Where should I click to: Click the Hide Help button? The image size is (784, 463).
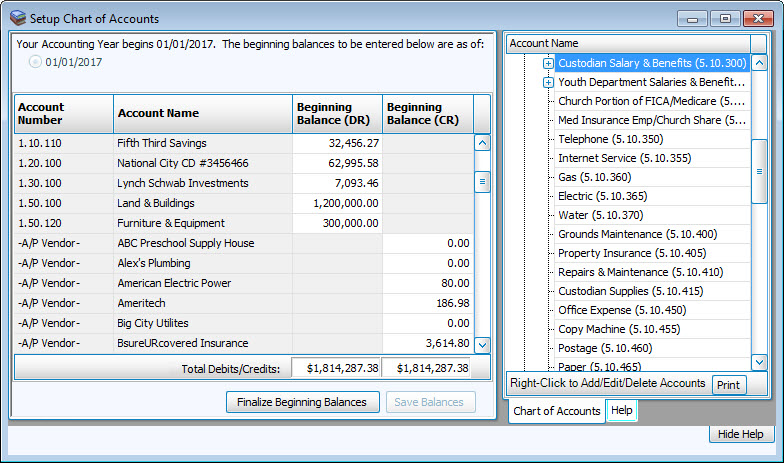(742, 434)
